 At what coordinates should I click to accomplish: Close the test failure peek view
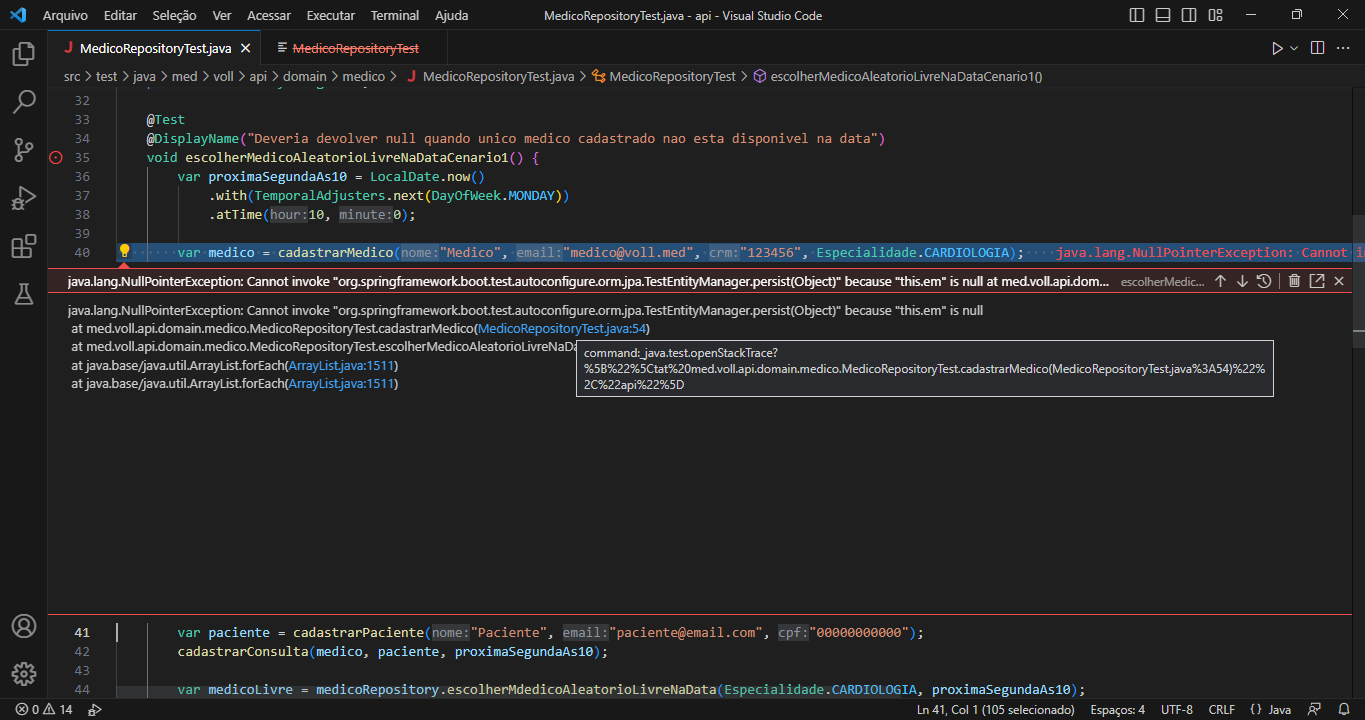[x=1339, y=282]
